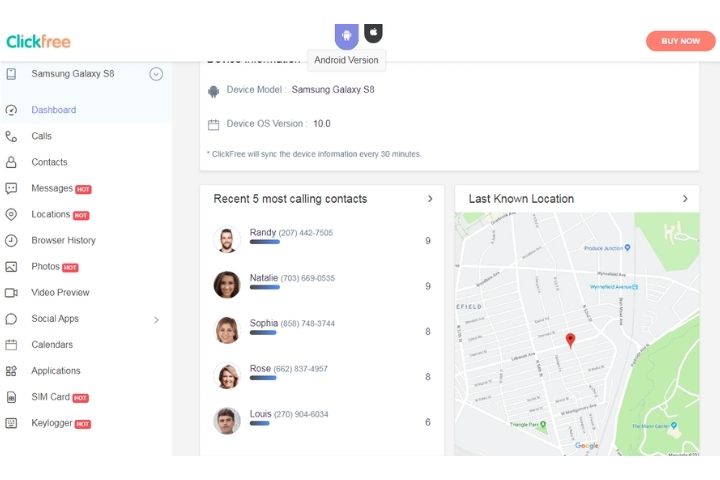
Task: Click the Android Version tooltip label
Action: 346,60
